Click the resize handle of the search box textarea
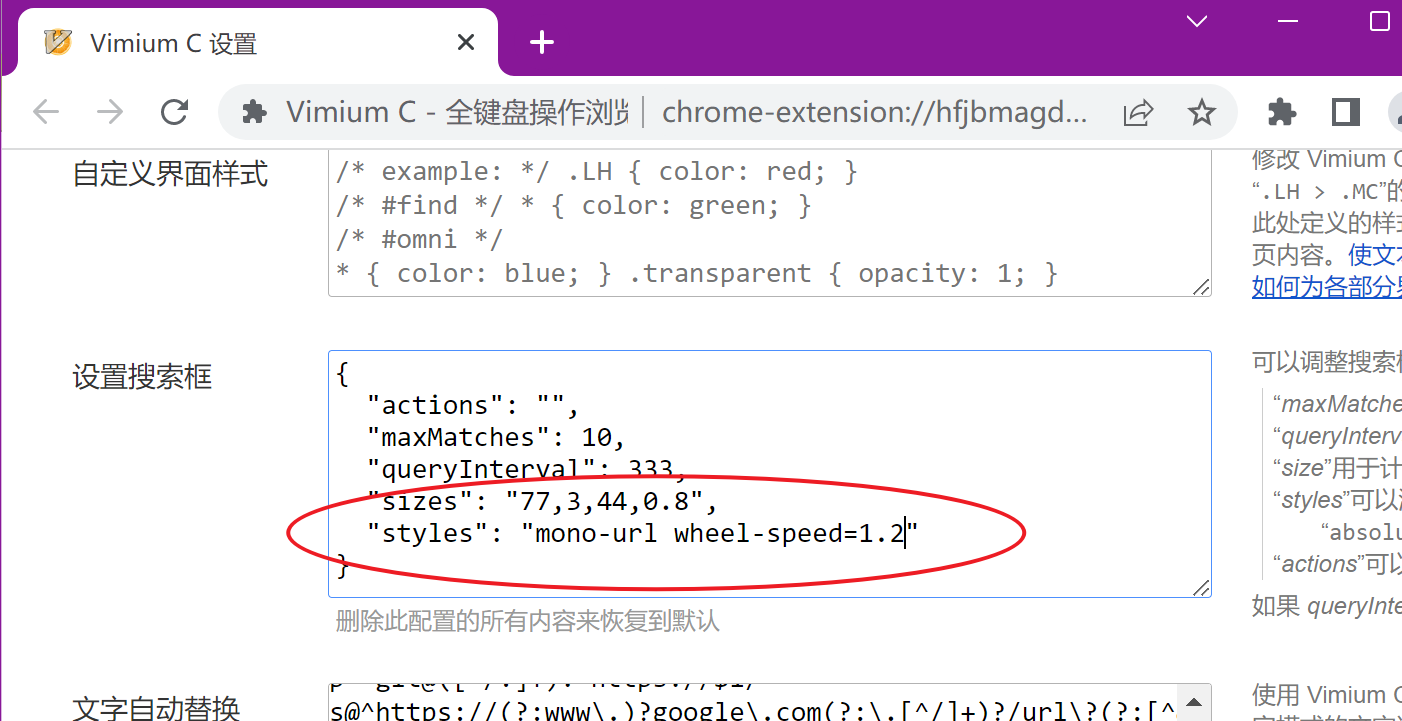Viewport: 1402px width, 721px height. (x=1201, y=590)
